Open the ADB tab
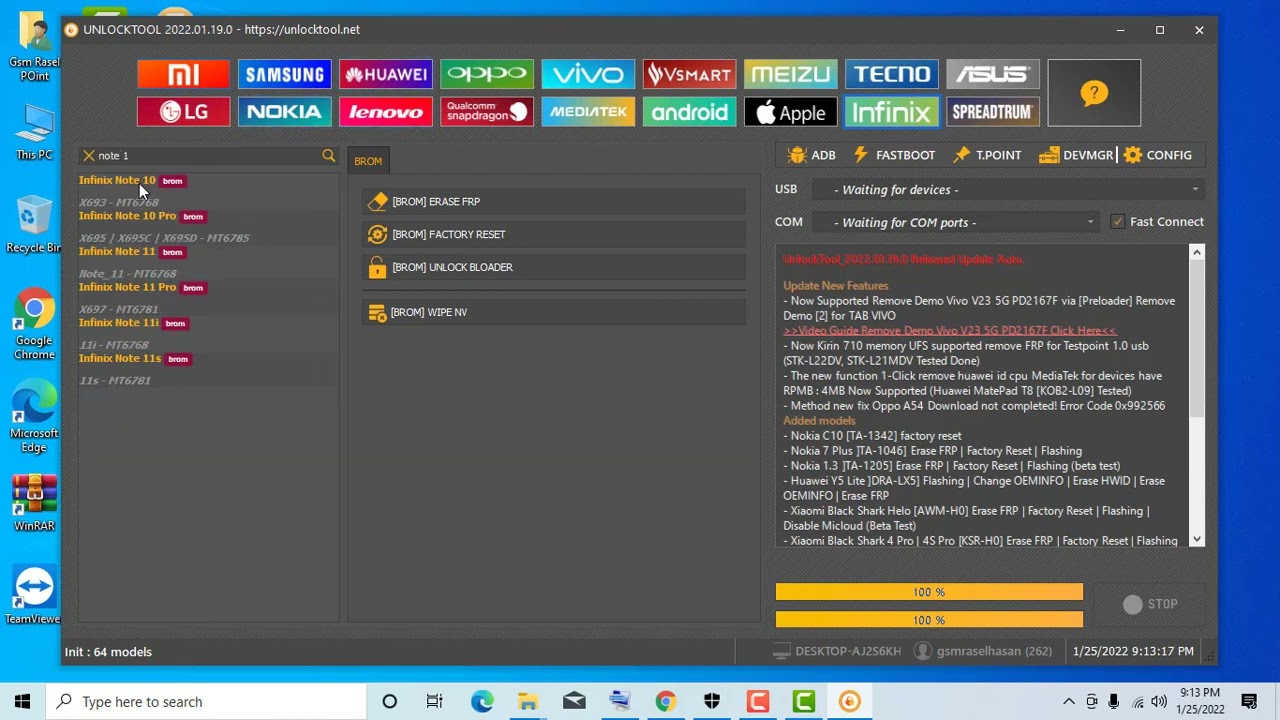 click(812, 155)
